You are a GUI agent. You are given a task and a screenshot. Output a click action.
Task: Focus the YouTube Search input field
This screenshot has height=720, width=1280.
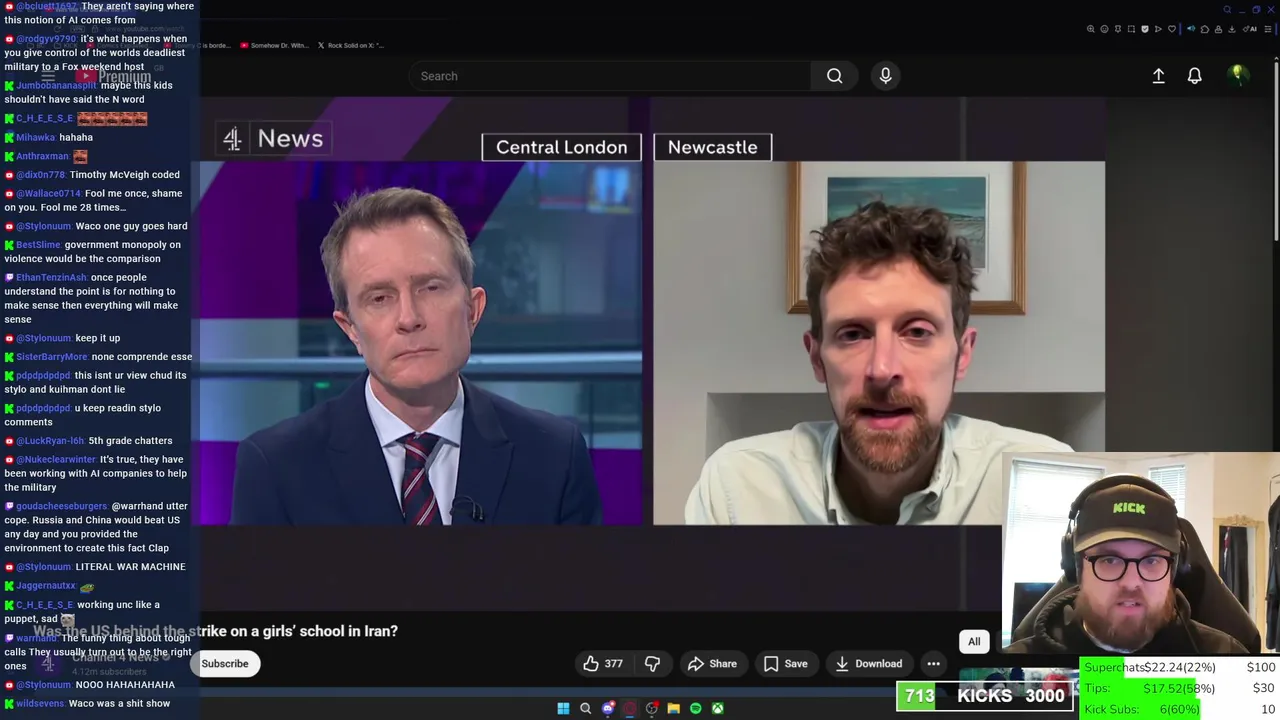coord(610,76)
